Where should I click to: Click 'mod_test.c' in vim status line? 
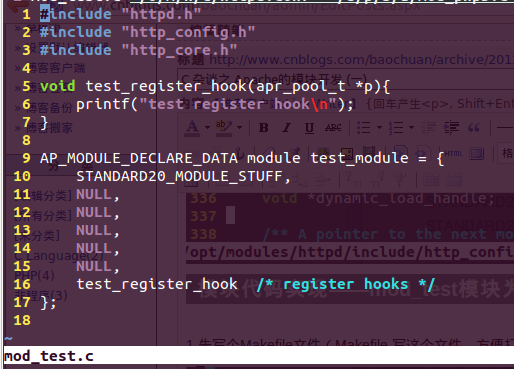(x=49, y=356)
